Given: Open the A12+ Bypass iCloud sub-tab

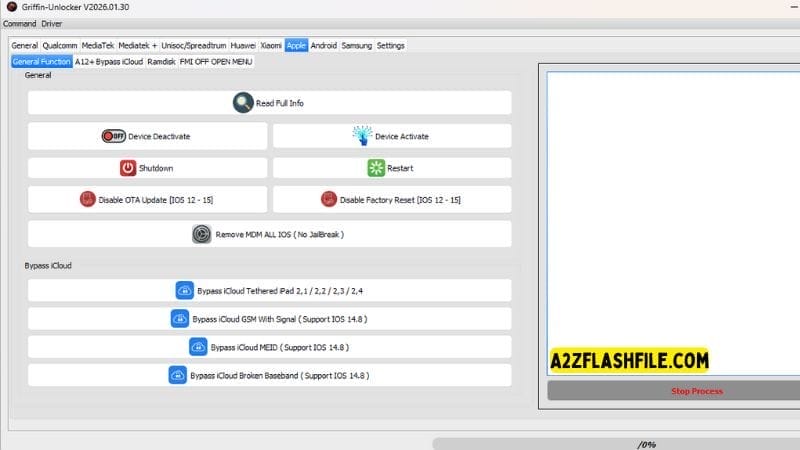Looking at the screenshot, I should point(109,61).
